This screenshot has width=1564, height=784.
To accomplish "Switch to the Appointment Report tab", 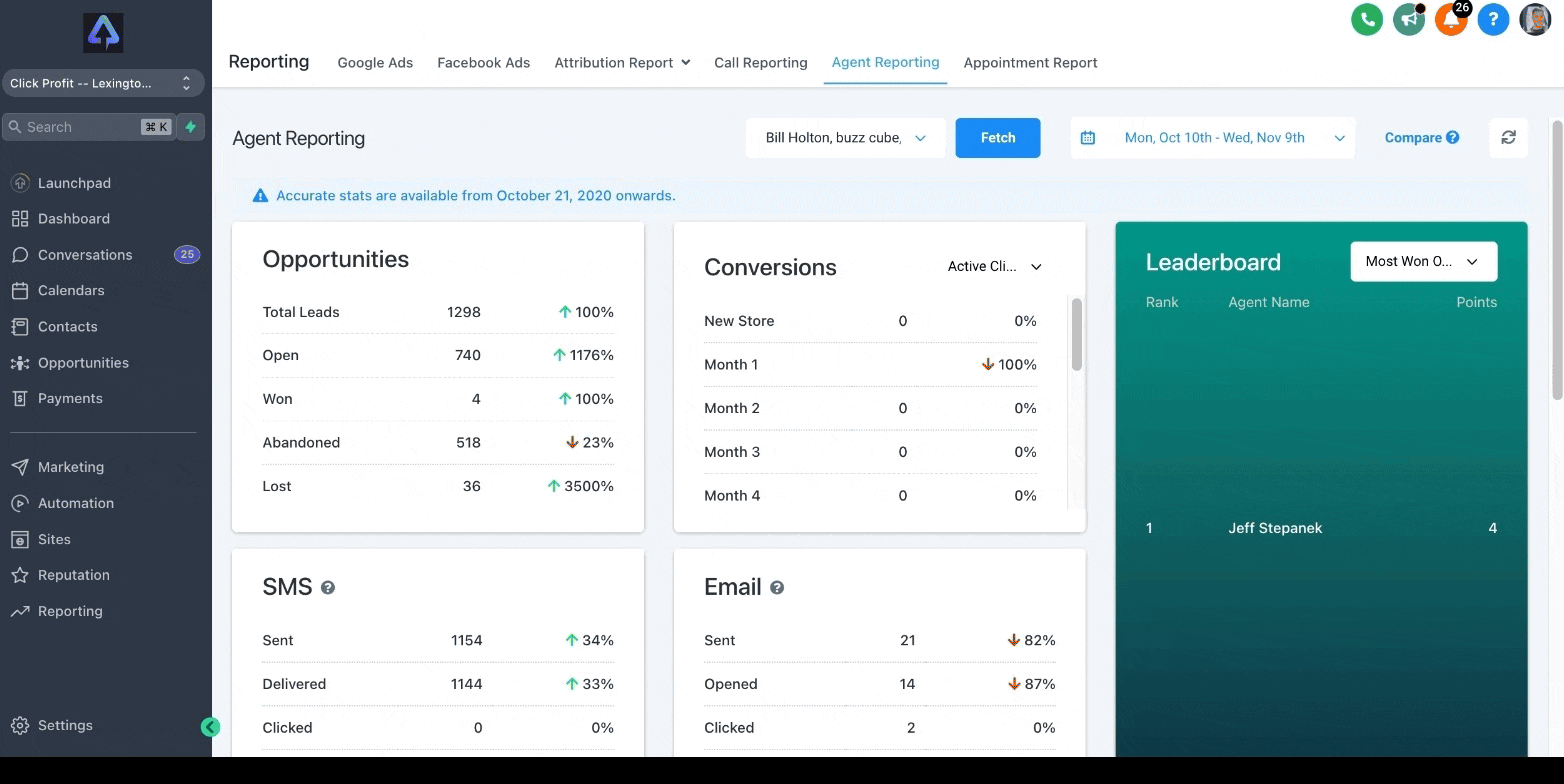I will point(1031,62).
